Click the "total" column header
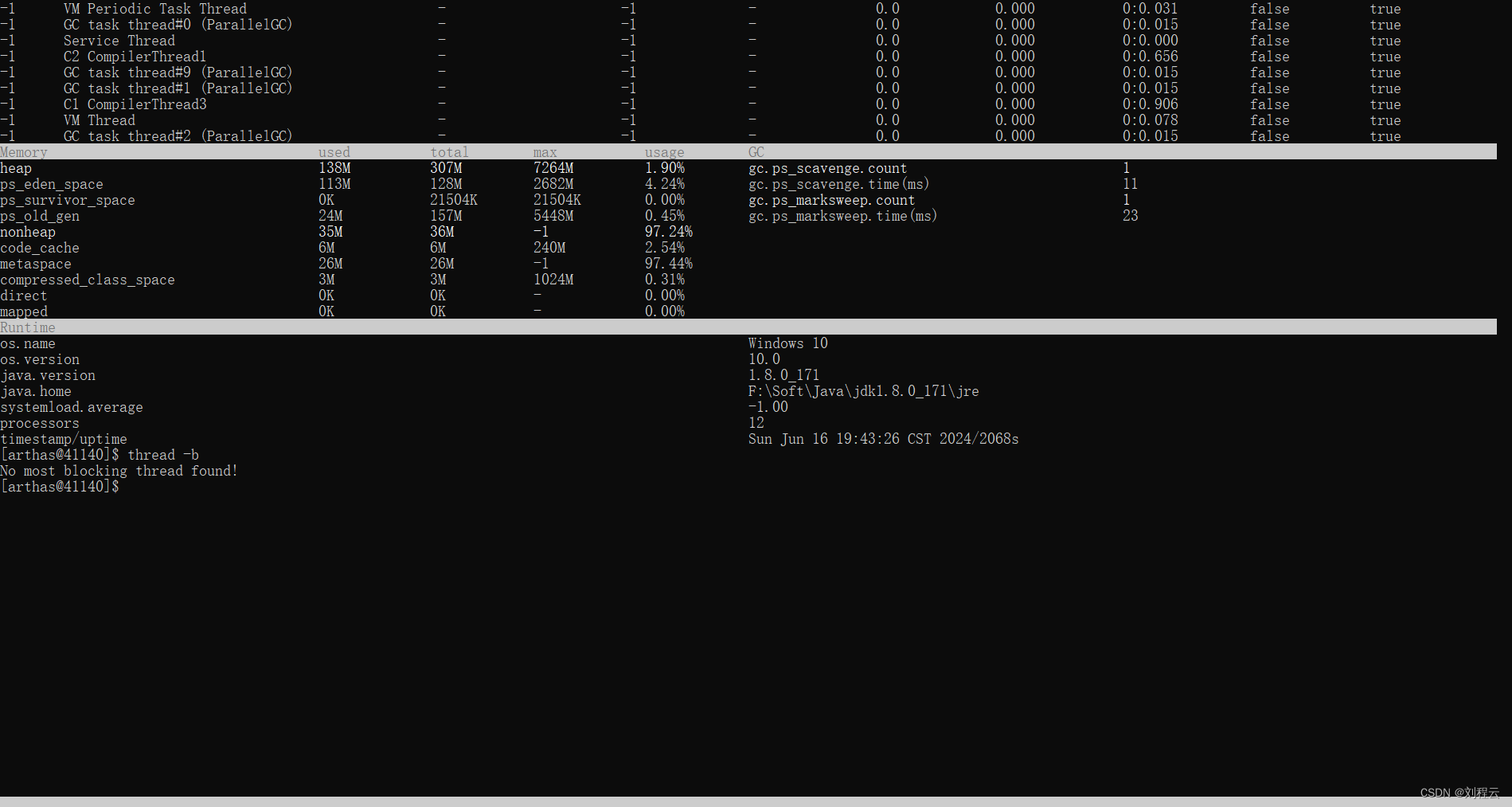Viewport: 1512px width, 807px height. (x=450, y=152)
